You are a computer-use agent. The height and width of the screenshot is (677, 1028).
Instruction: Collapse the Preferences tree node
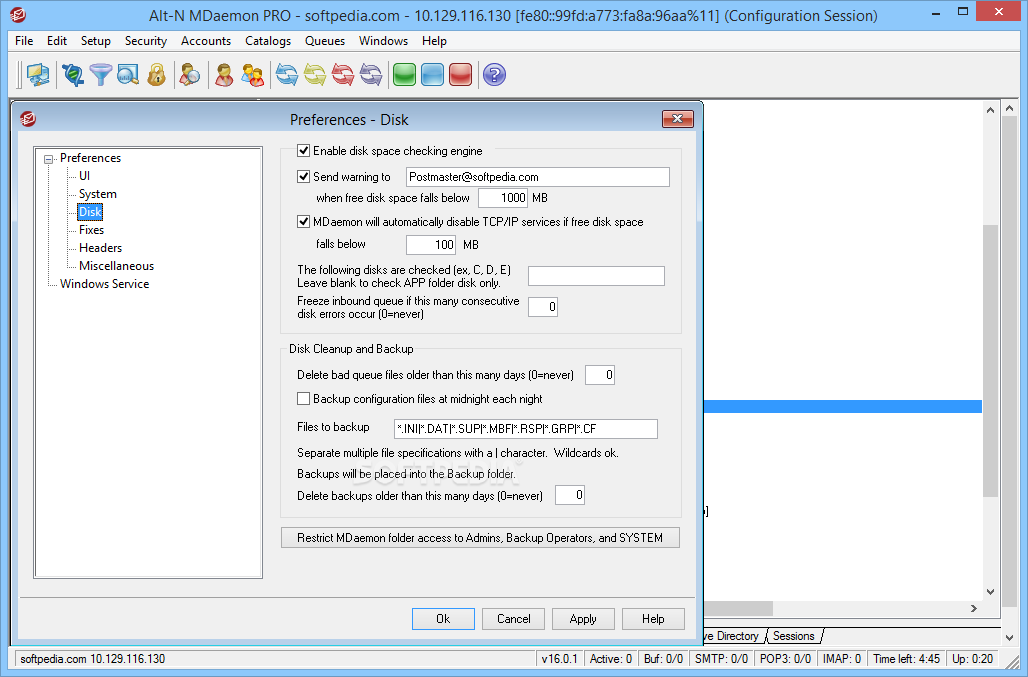click(49, 159)
